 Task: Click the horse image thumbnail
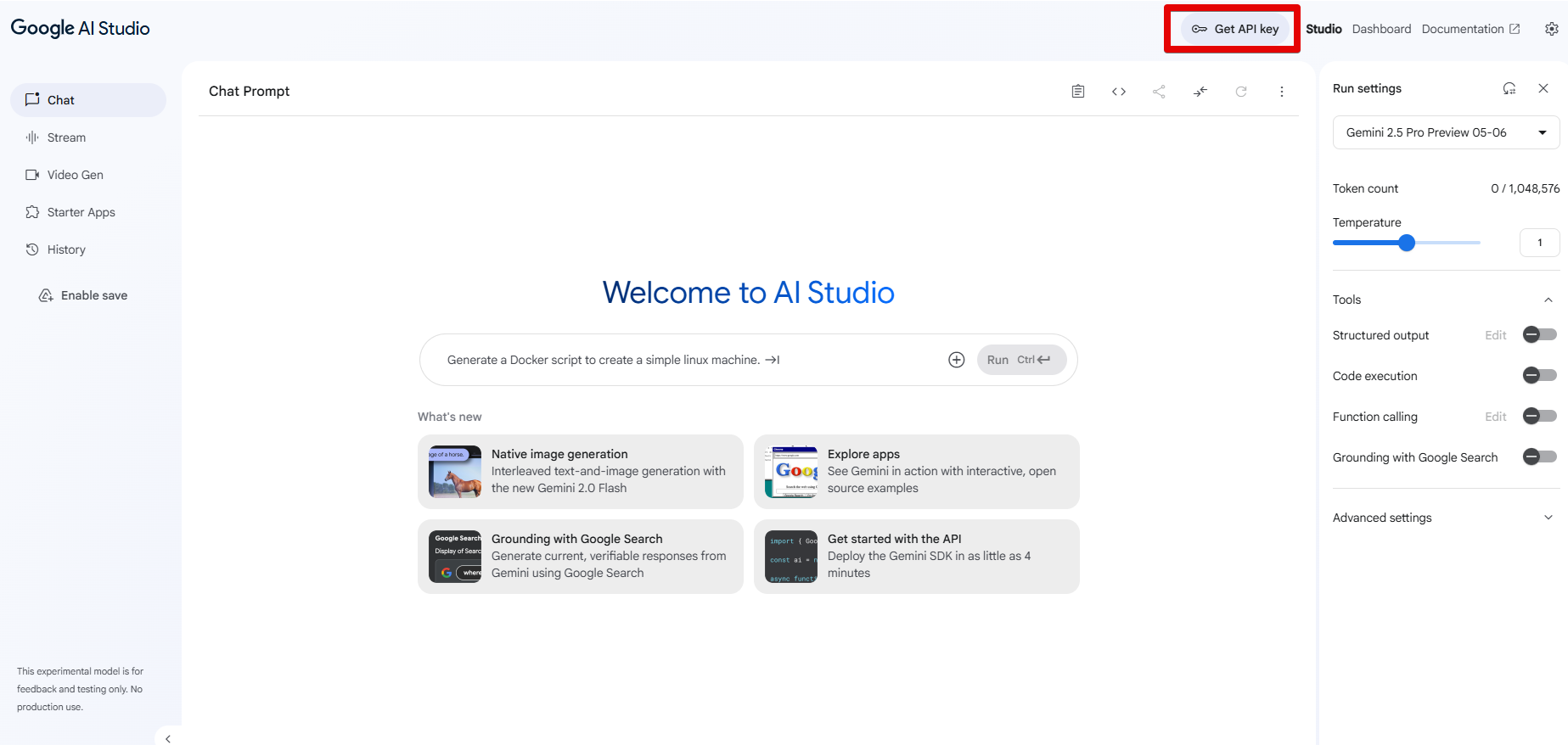(455, 472)
